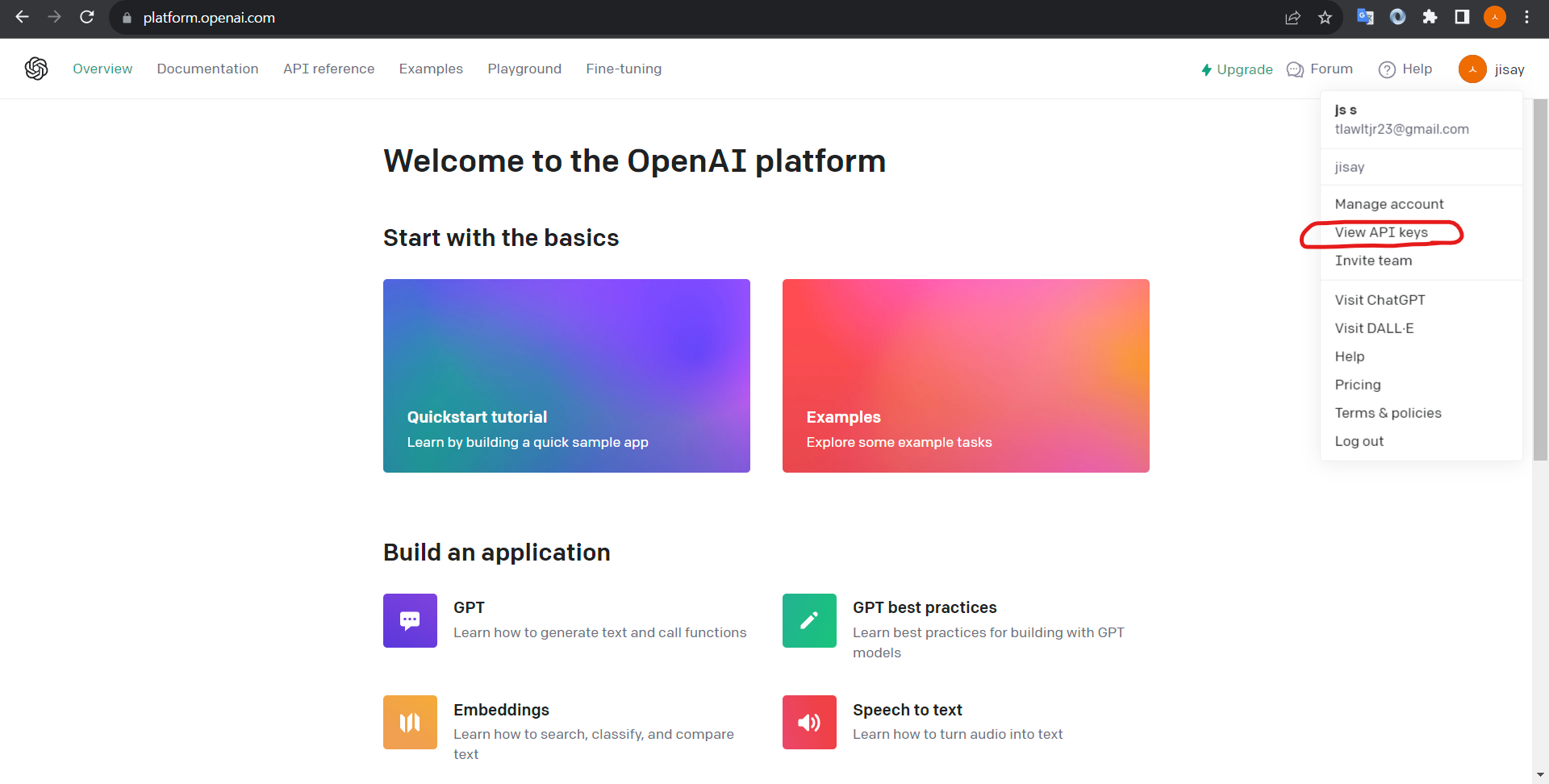Click the scrollbar down arrow
1549x784 pixels.
pos(1540,775)
